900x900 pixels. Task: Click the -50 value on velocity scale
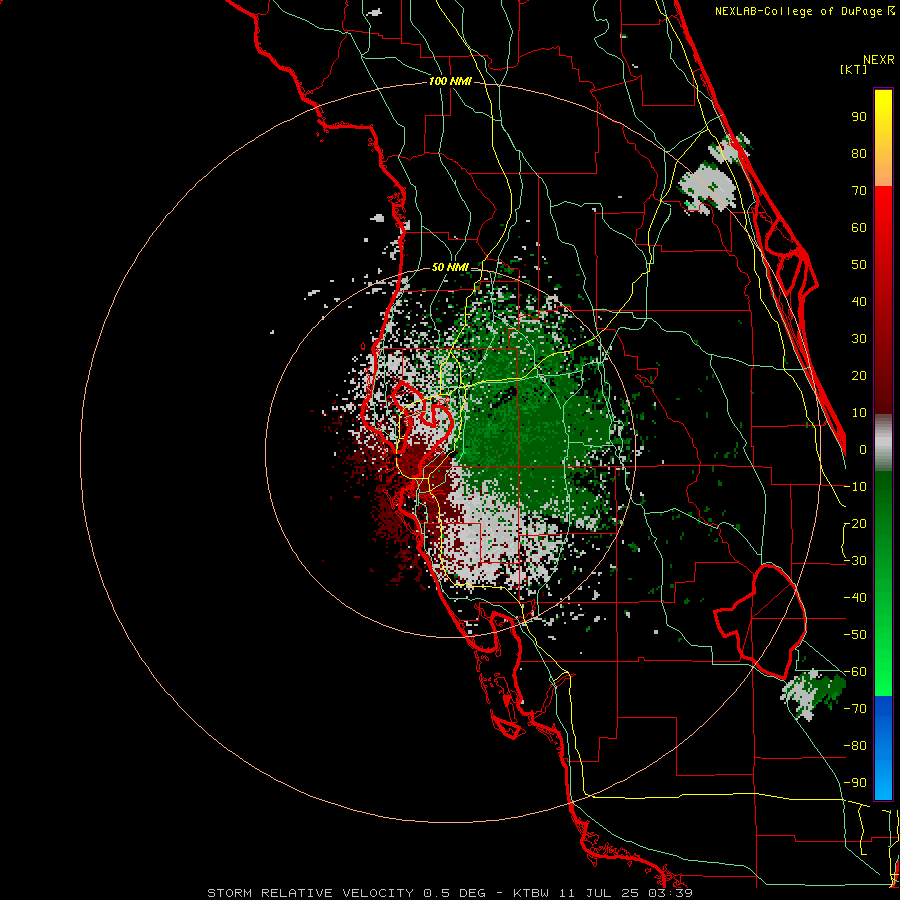tap(855, 635)
